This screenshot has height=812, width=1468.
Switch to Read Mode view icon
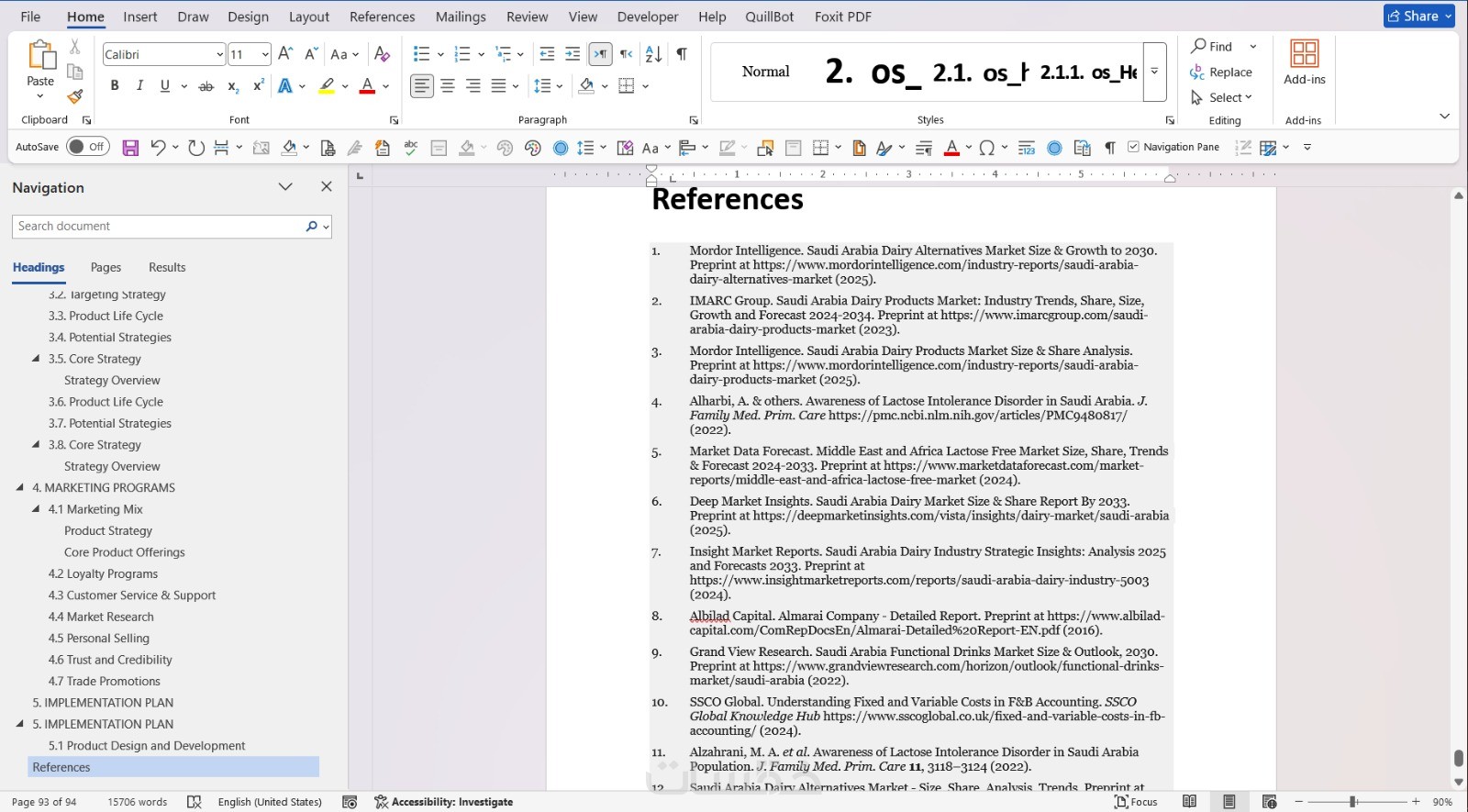click(x=1189, y=802)
